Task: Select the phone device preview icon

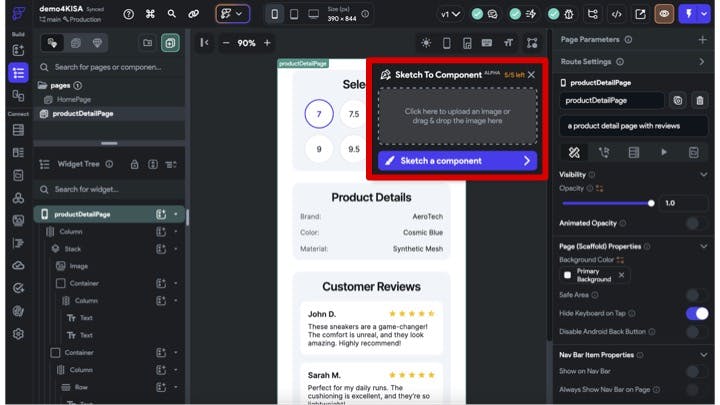Action: pos(275,14)
